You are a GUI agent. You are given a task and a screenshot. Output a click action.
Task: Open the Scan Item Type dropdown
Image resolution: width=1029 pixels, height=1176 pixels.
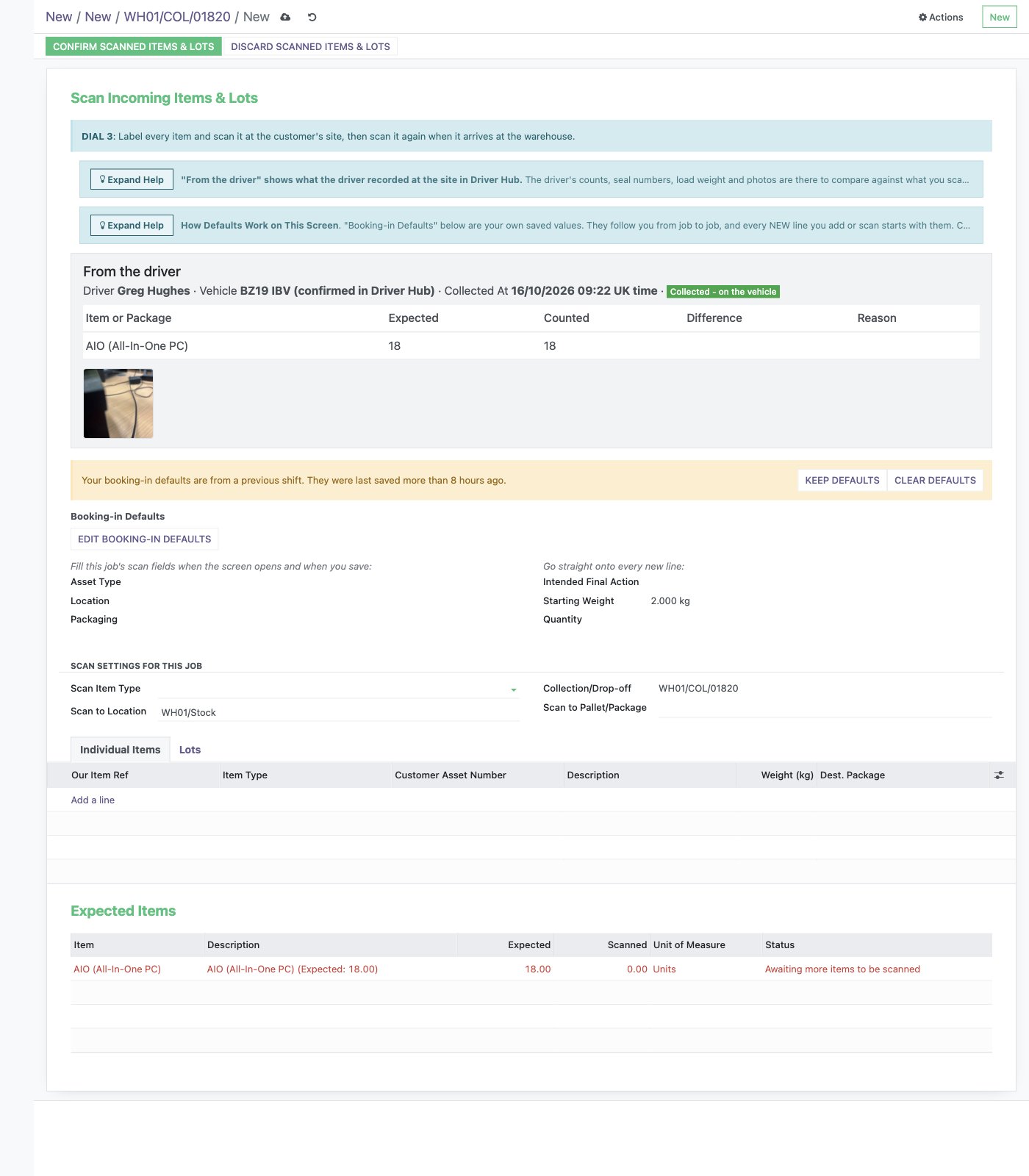339,689
